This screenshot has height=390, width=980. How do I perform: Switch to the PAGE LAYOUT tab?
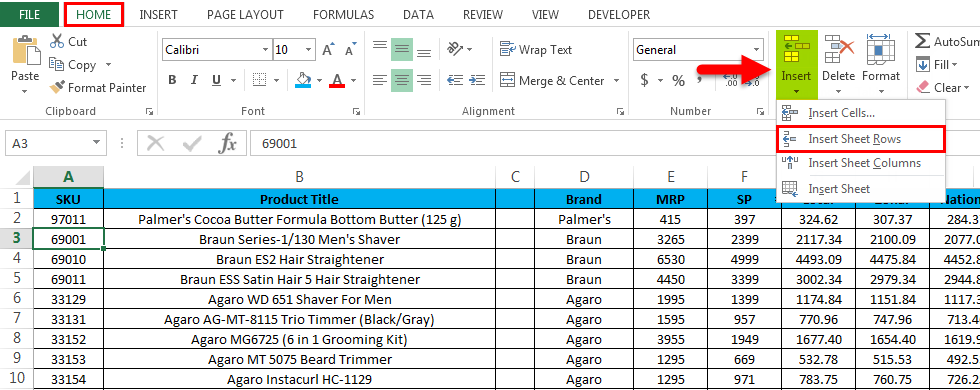[245, 14]
